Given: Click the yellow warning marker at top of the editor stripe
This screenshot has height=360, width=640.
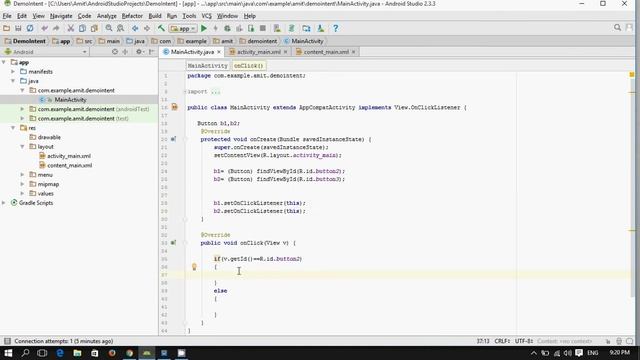Looking at the screenshot, I should point(632,75).
